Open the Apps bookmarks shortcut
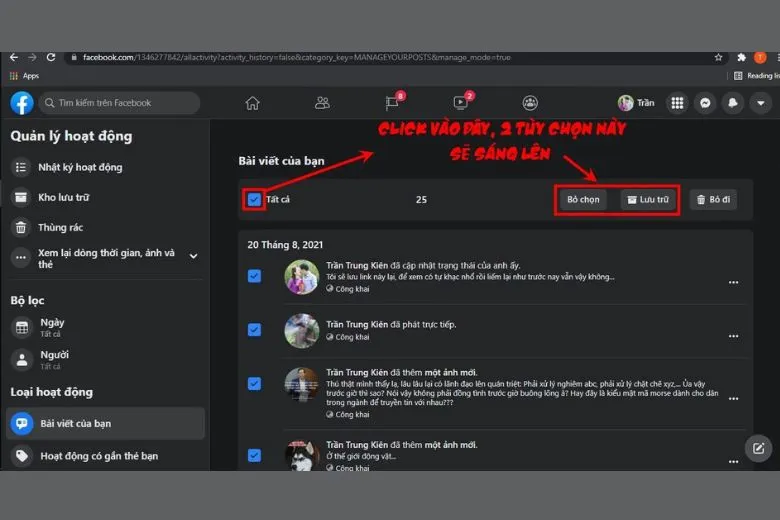Screen dimensions: 780x520 click(24, 76)
